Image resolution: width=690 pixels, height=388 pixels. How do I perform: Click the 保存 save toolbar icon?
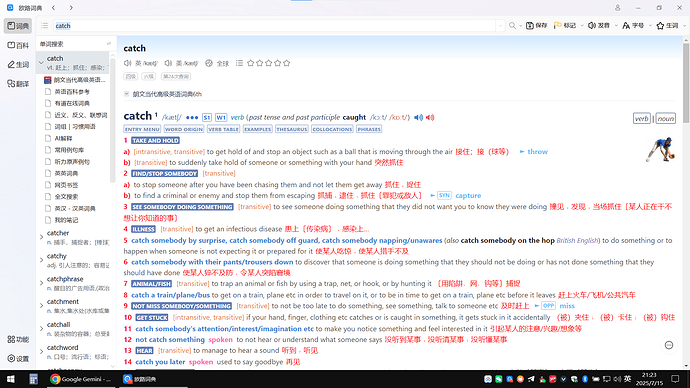click(x=536, y=26)
